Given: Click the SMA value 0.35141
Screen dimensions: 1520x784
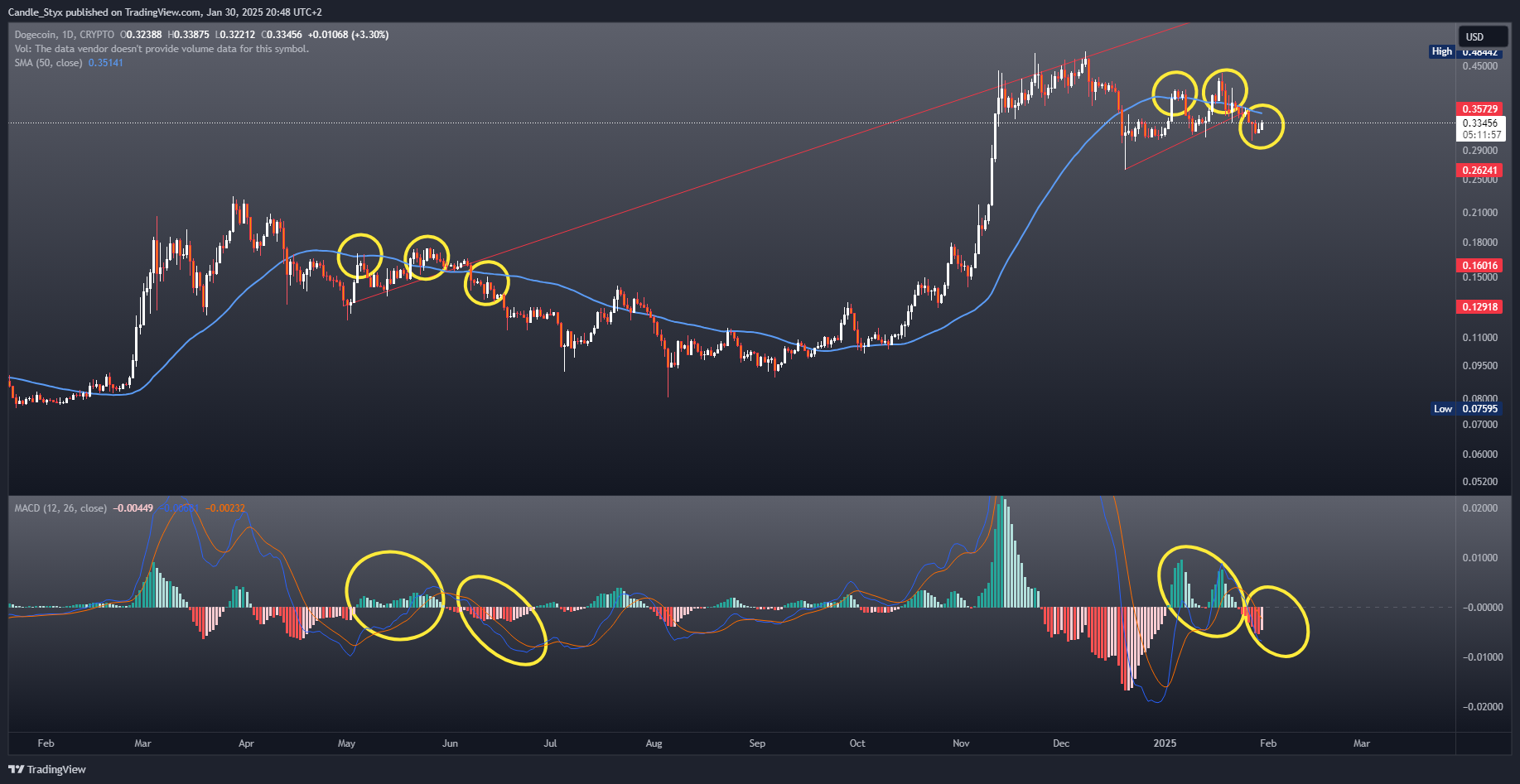Looking at the screenshot, I should [105, 63].
